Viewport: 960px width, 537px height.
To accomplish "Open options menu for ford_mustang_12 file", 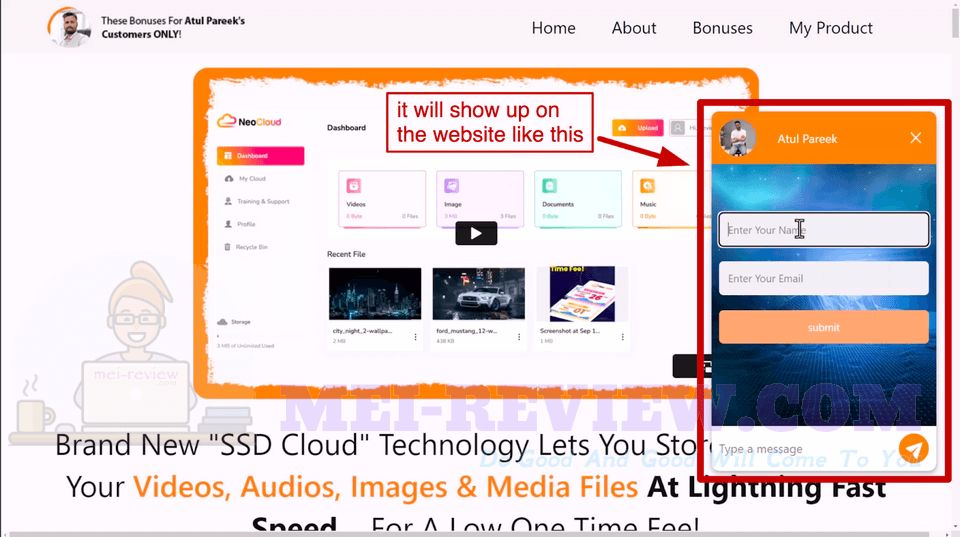I will (519, 337).
